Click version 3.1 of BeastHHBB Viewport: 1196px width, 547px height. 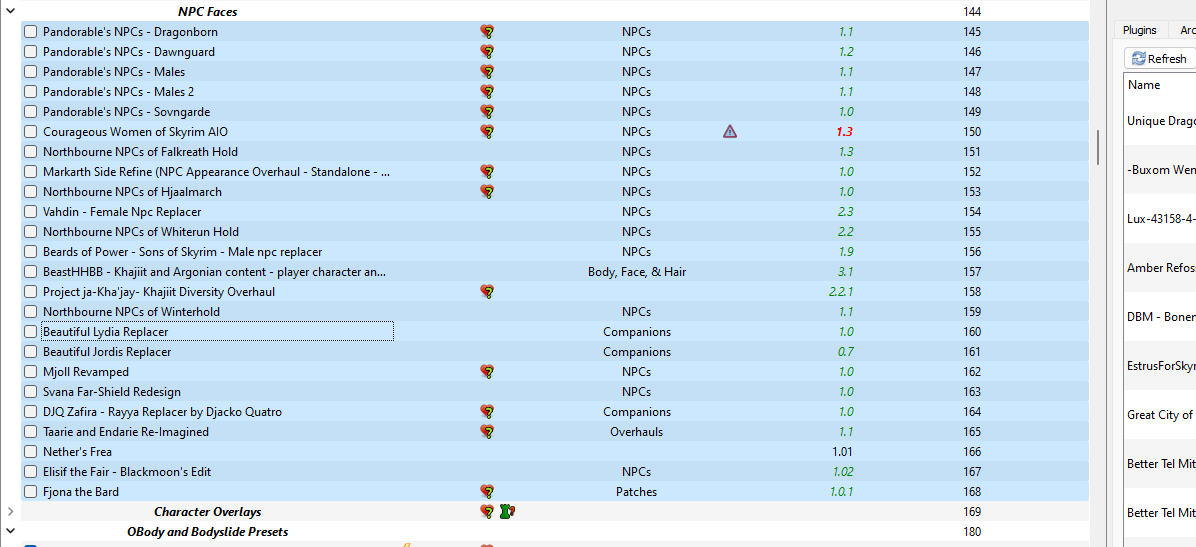point(845,272)
